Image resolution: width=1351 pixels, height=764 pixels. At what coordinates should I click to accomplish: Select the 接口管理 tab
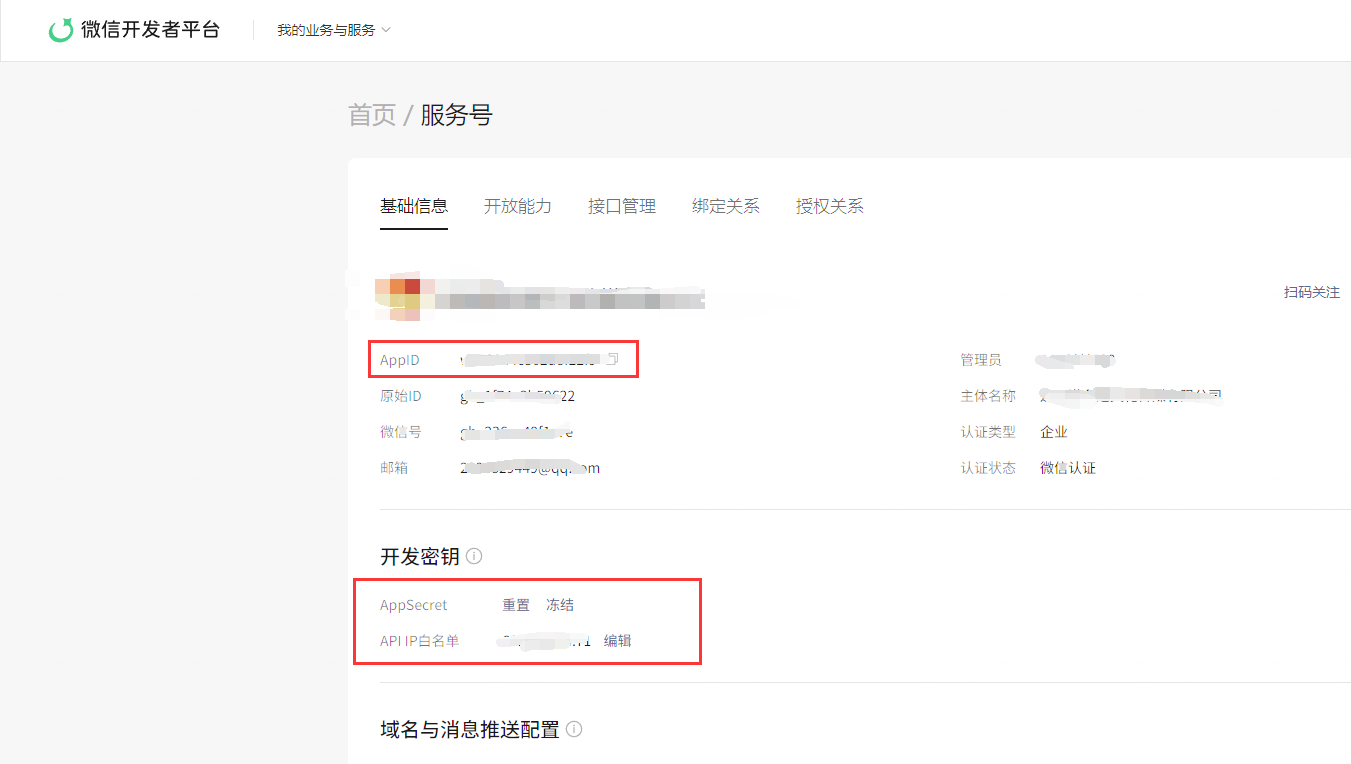click(x=622, y=206)
